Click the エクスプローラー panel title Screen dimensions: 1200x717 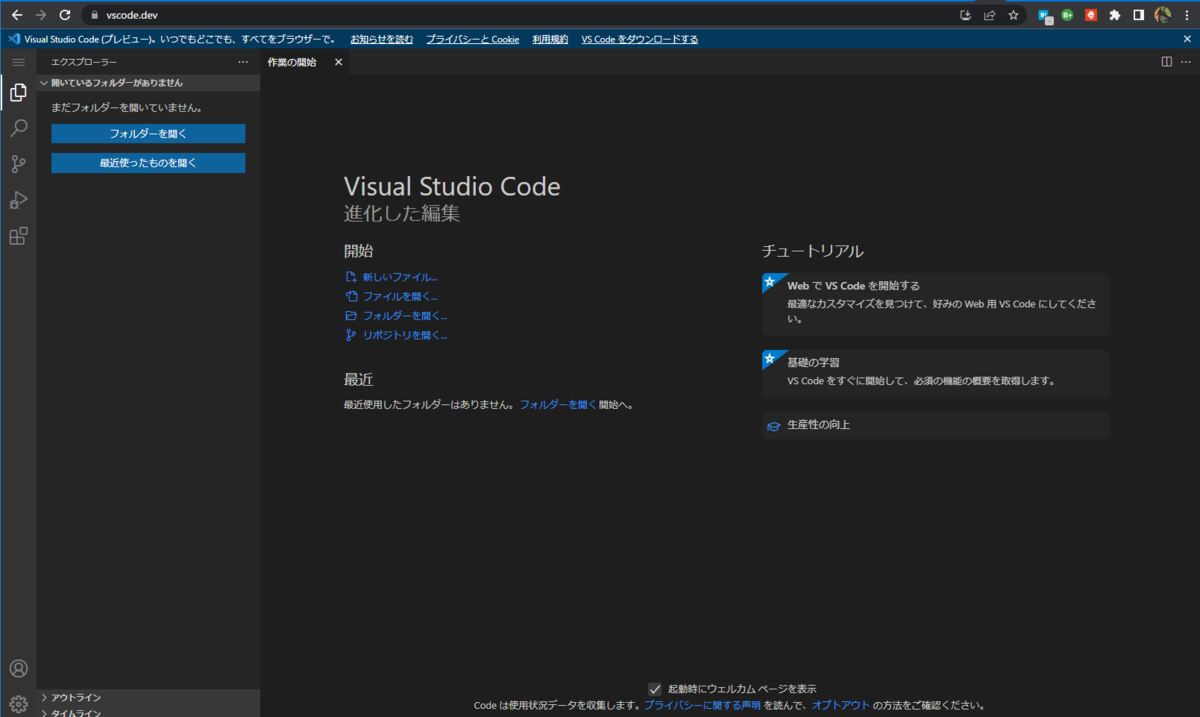click(84, 62)
